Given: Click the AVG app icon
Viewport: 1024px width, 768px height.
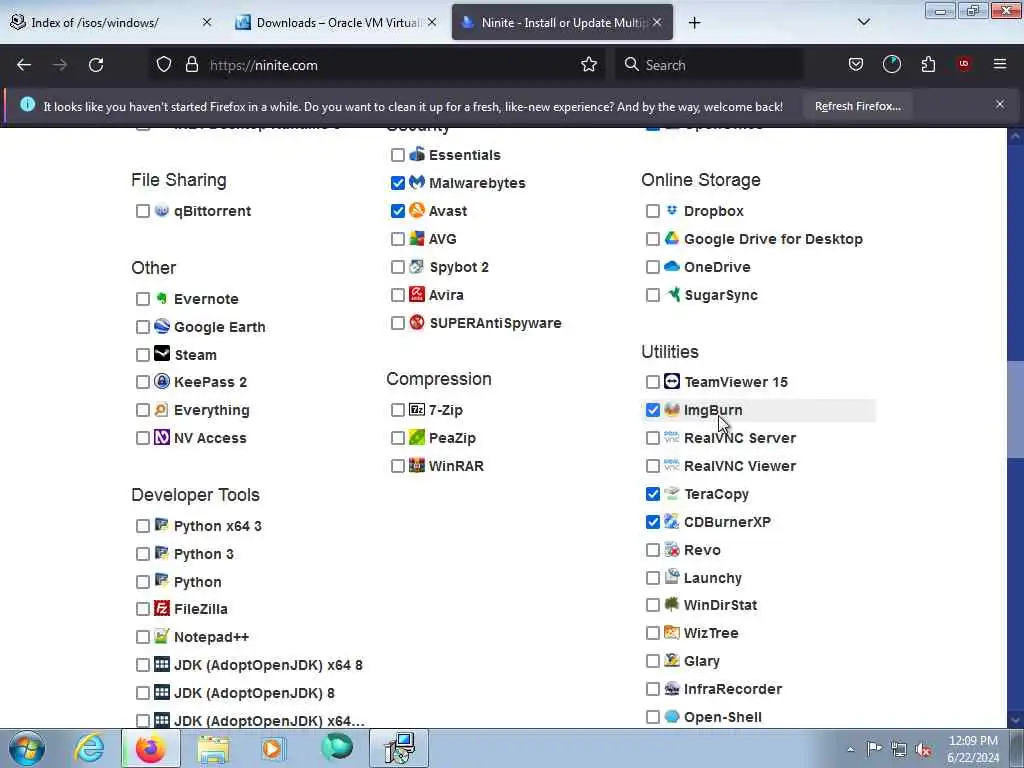Looking at the screenshot, I should (417, 238).
